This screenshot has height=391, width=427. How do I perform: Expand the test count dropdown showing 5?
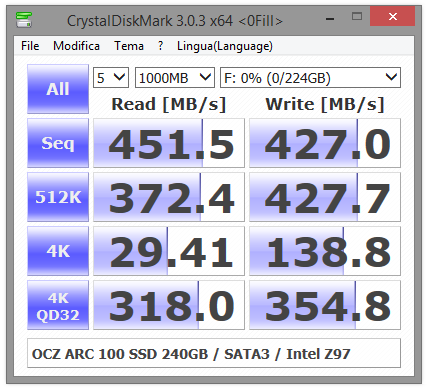coord(111,78)
